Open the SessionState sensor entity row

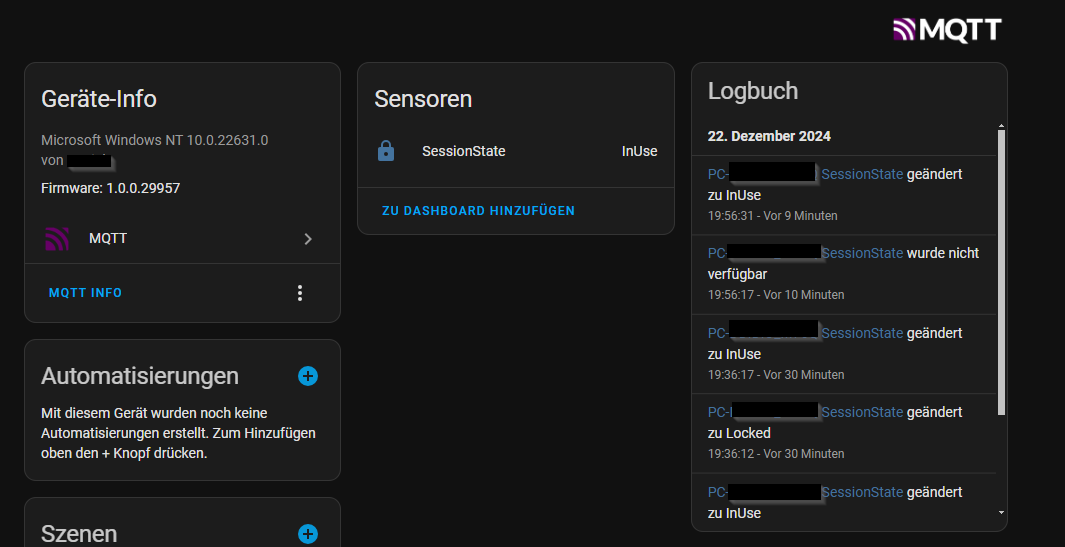pos(516,152)
